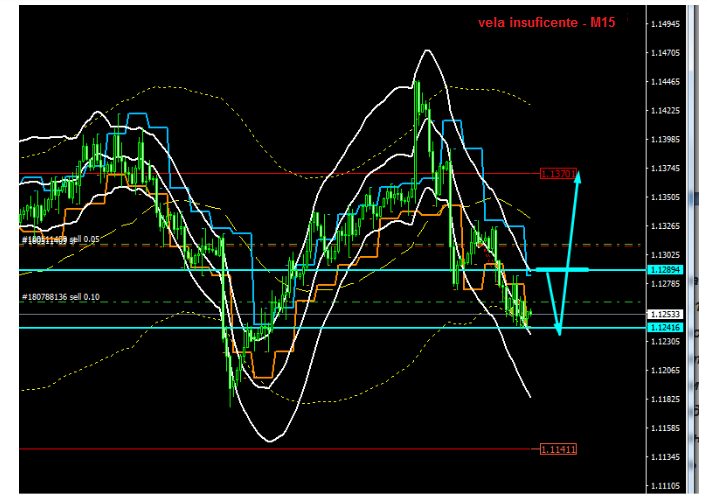Click the 1.14465 price scale label
Image resolution: width=707 pixels, height=504 pixels.
(665, 82)
